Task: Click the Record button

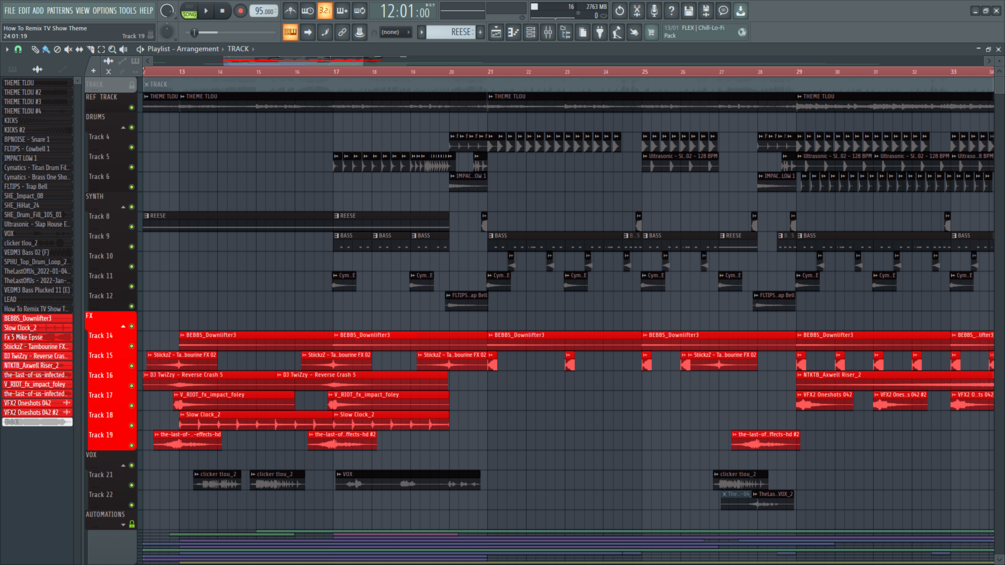Action: (240, 11)
